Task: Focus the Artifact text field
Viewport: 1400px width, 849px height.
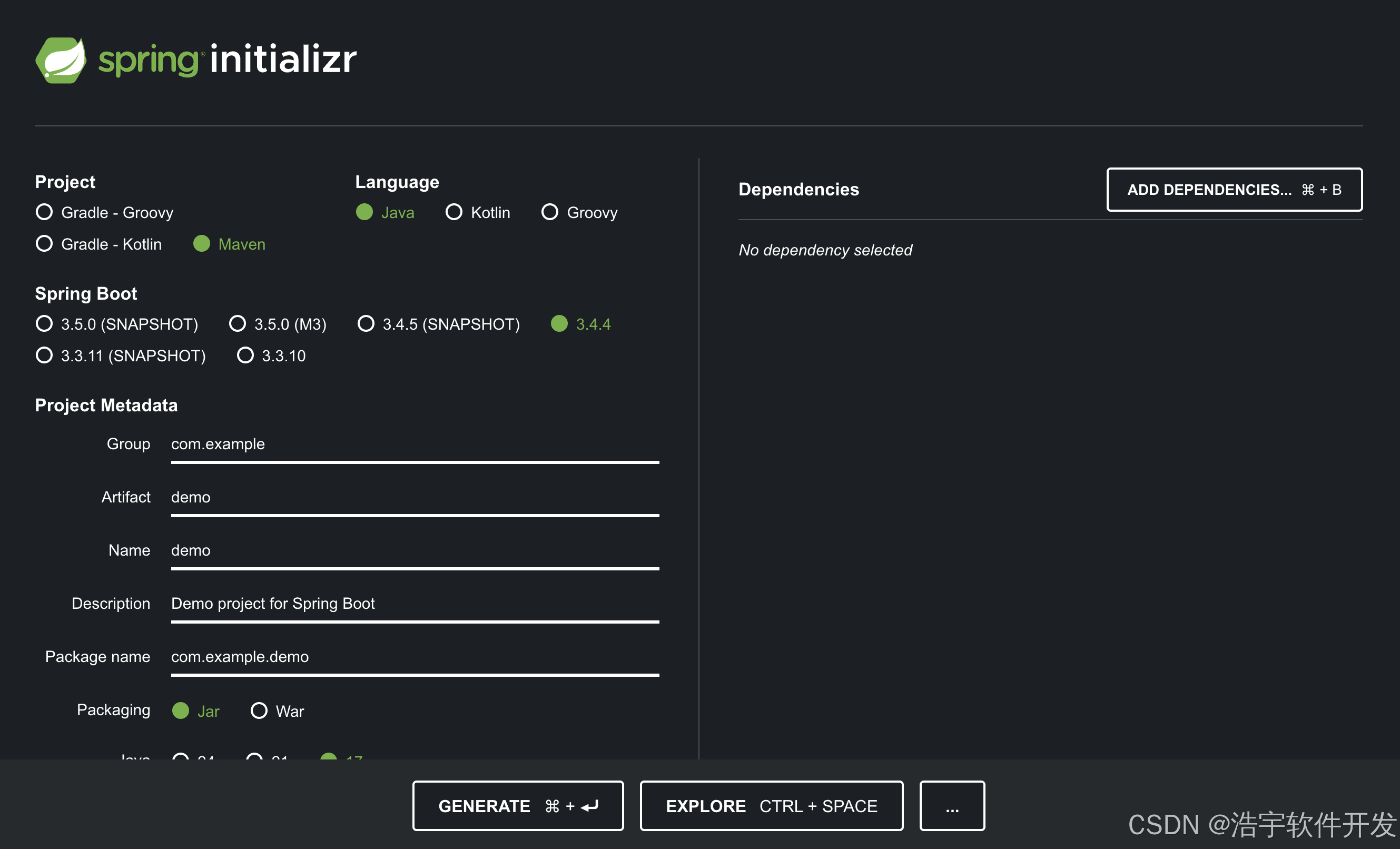Action: (415, 497)
